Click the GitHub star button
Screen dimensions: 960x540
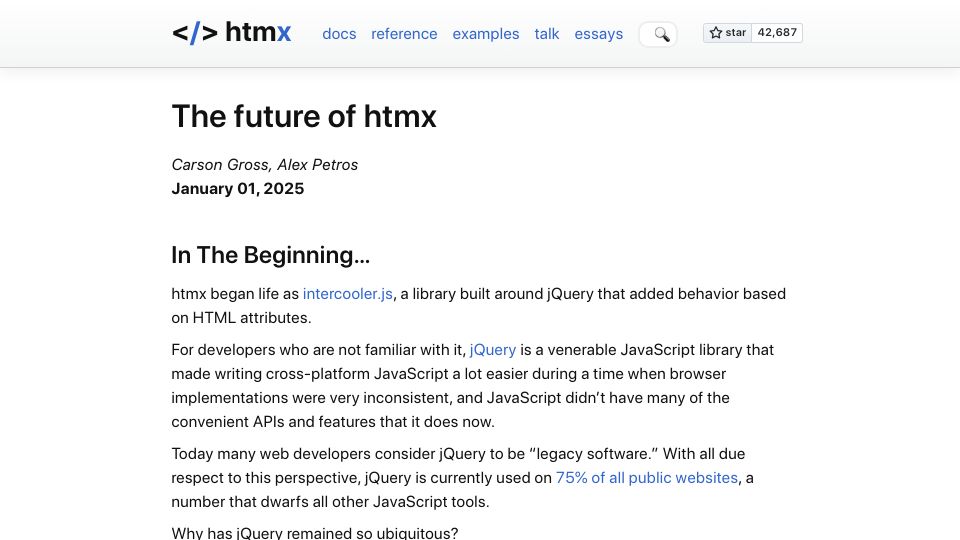point(727,33)
